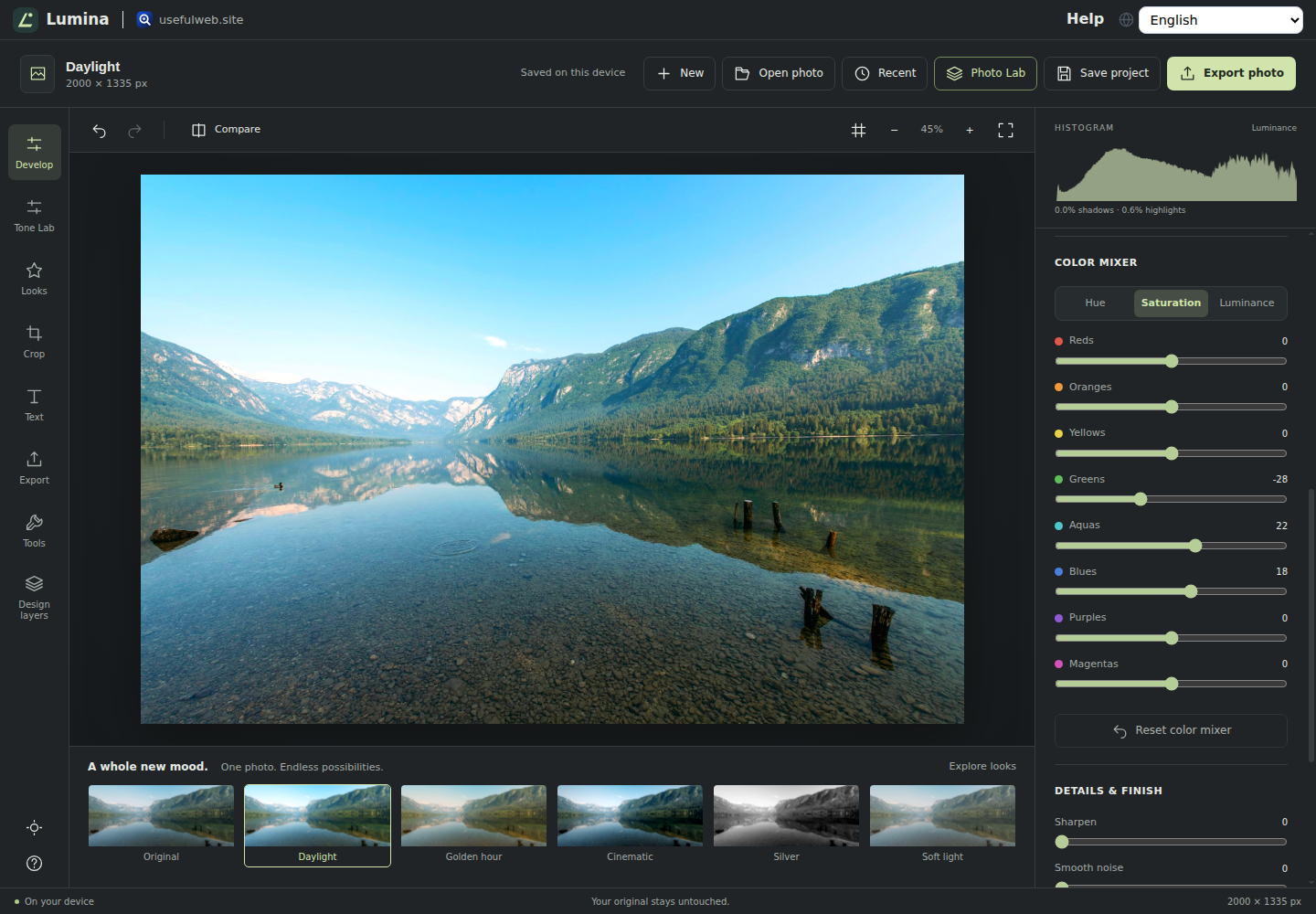
Task: Adjust the Greens saturation slider
Action: pos(1171,499)
